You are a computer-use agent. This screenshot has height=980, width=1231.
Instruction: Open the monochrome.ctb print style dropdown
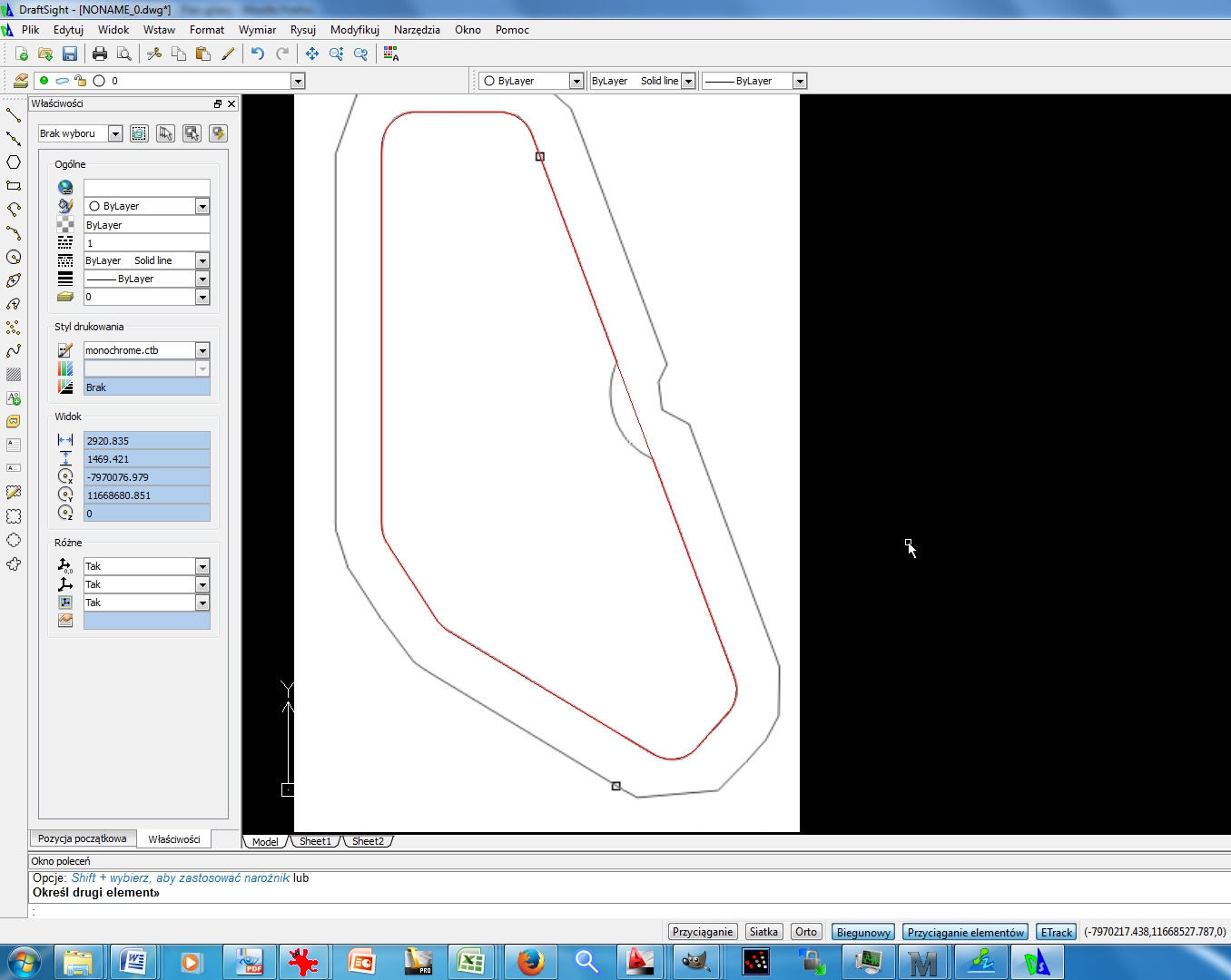click(x=202, y=350)
